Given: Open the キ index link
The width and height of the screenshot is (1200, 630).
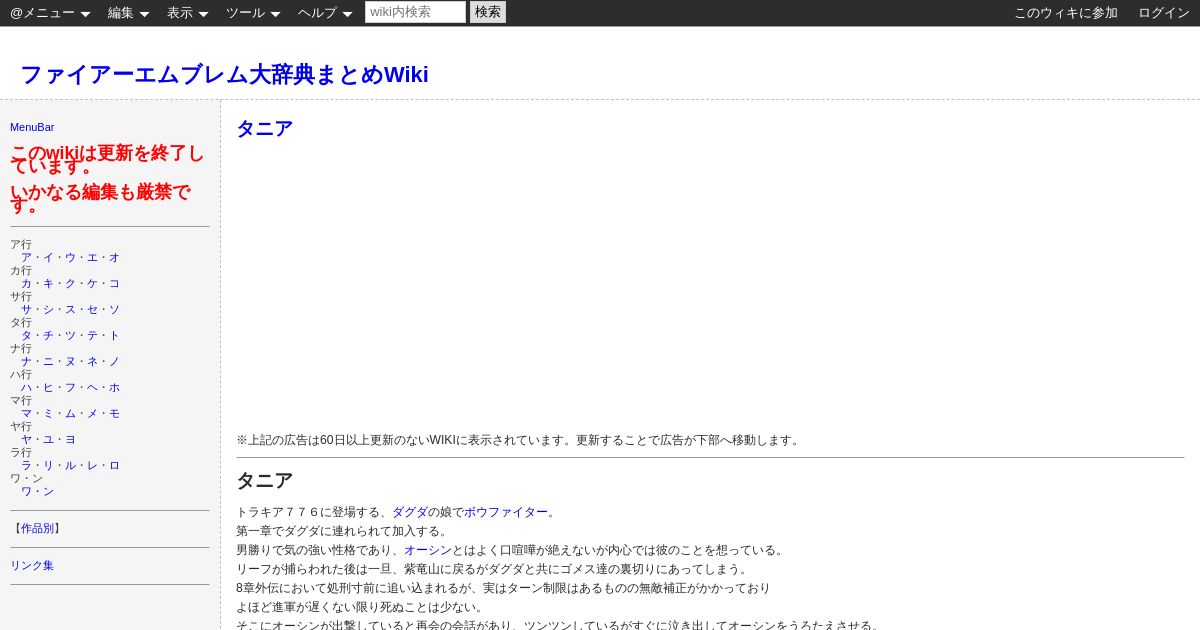Looking at the screenshot, I should click(48, 284).
